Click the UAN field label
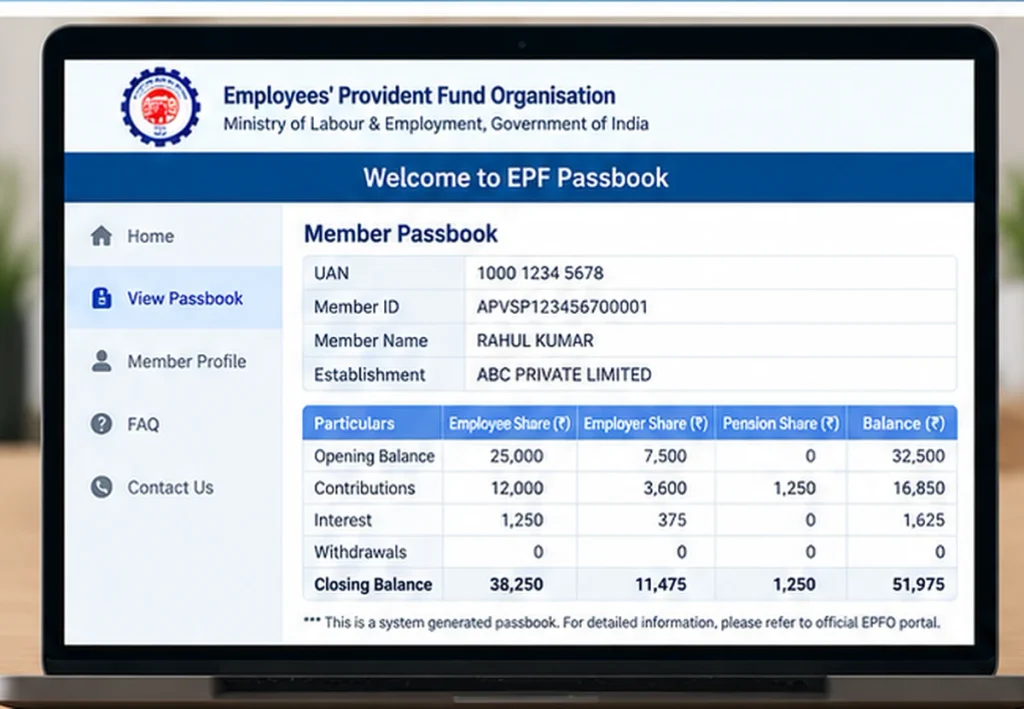The height and width of the screenshot is (709, 1024). coord(331,273)
